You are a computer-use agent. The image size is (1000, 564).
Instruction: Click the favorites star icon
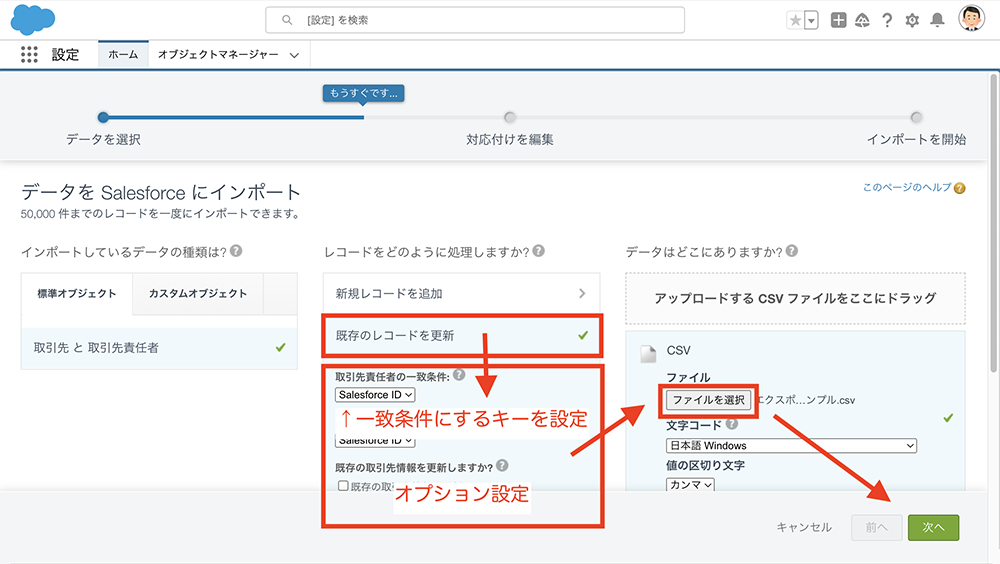click(795, 20)
